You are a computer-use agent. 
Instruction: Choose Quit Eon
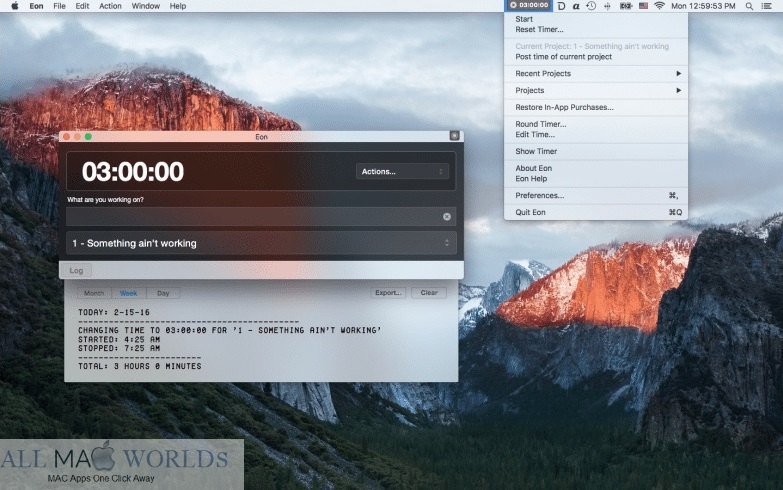click(530, 212)
